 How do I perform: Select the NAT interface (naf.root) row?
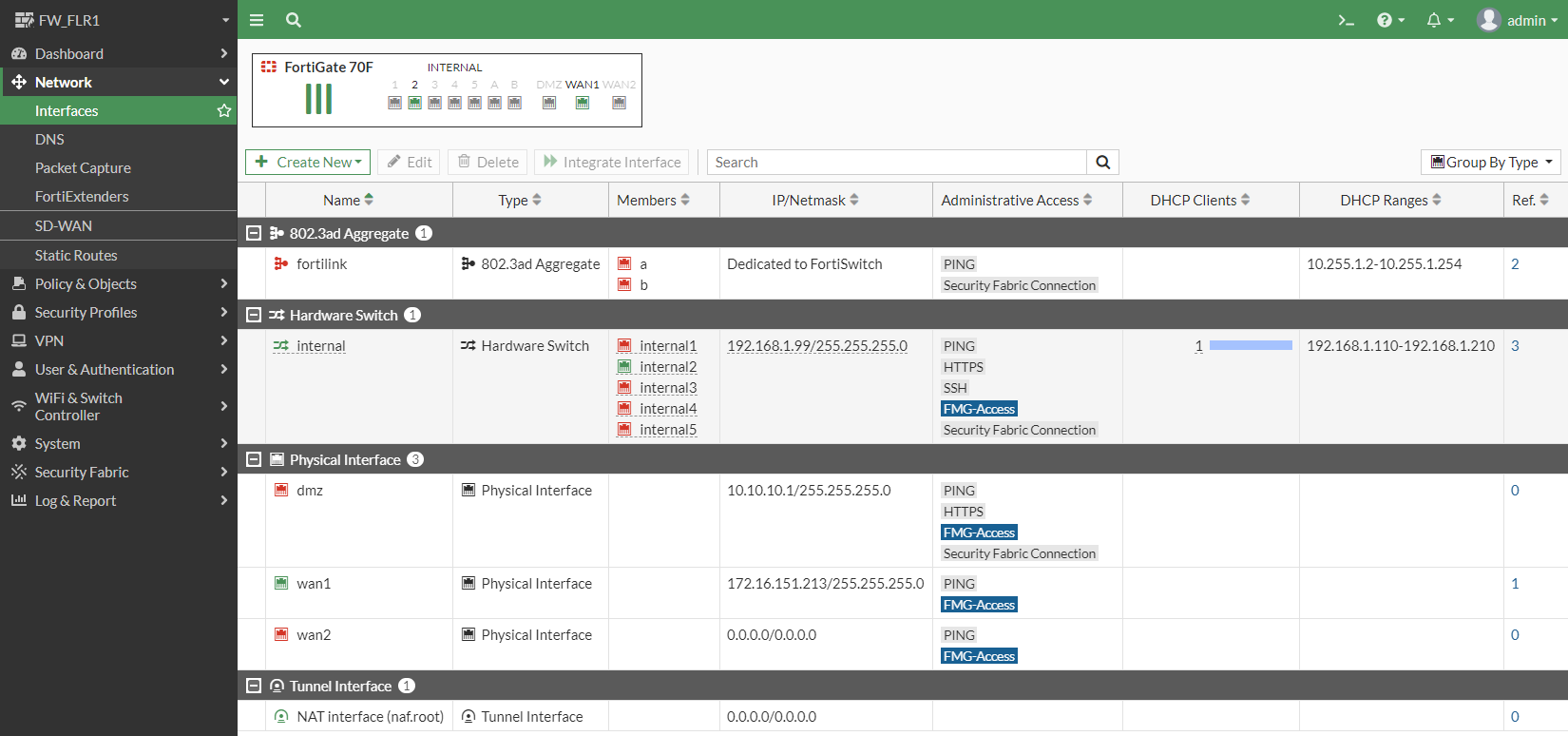(902, 717)
